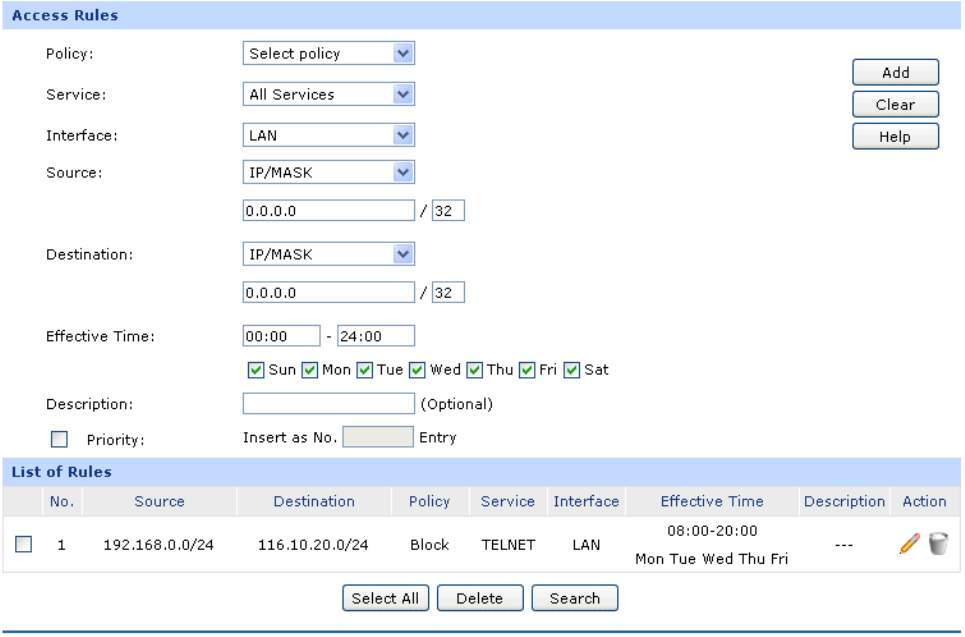Click the Description column header

click(844, 502)
